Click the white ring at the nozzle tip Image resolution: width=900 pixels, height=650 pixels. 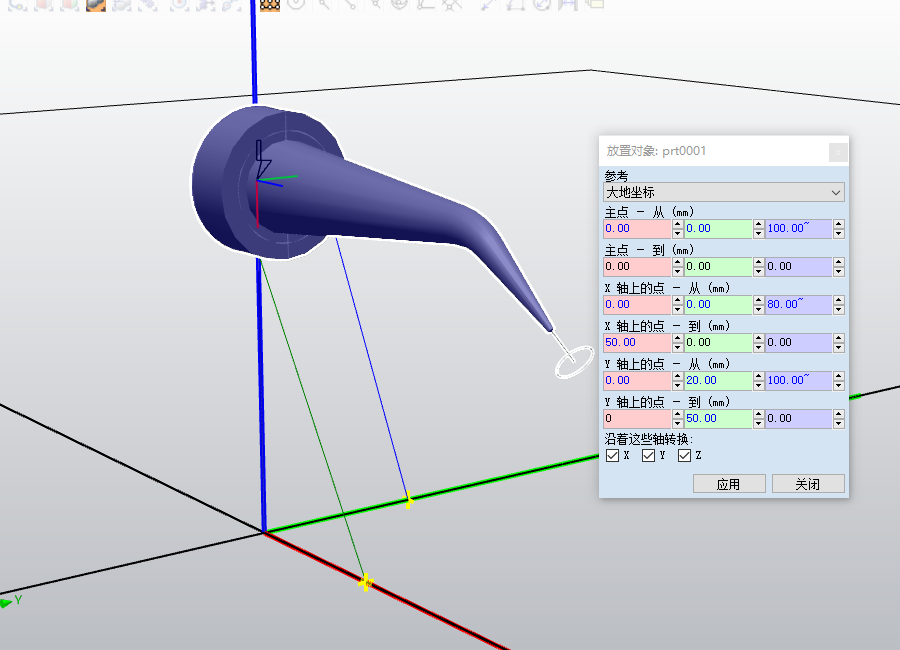pyautogui.click(x=575, y=362)
